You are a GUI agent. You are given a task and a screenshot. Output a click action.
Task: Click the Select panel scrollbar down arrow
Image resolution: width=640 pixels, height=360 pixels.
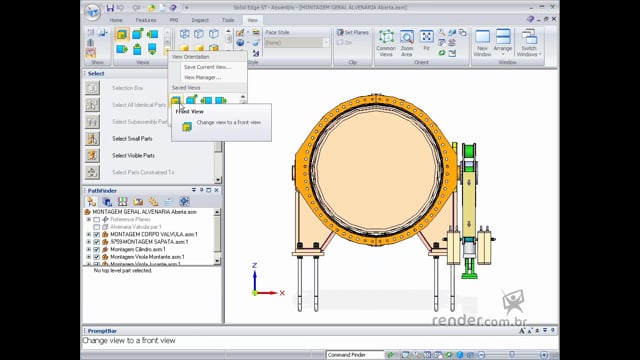click(x=218, y=180)
